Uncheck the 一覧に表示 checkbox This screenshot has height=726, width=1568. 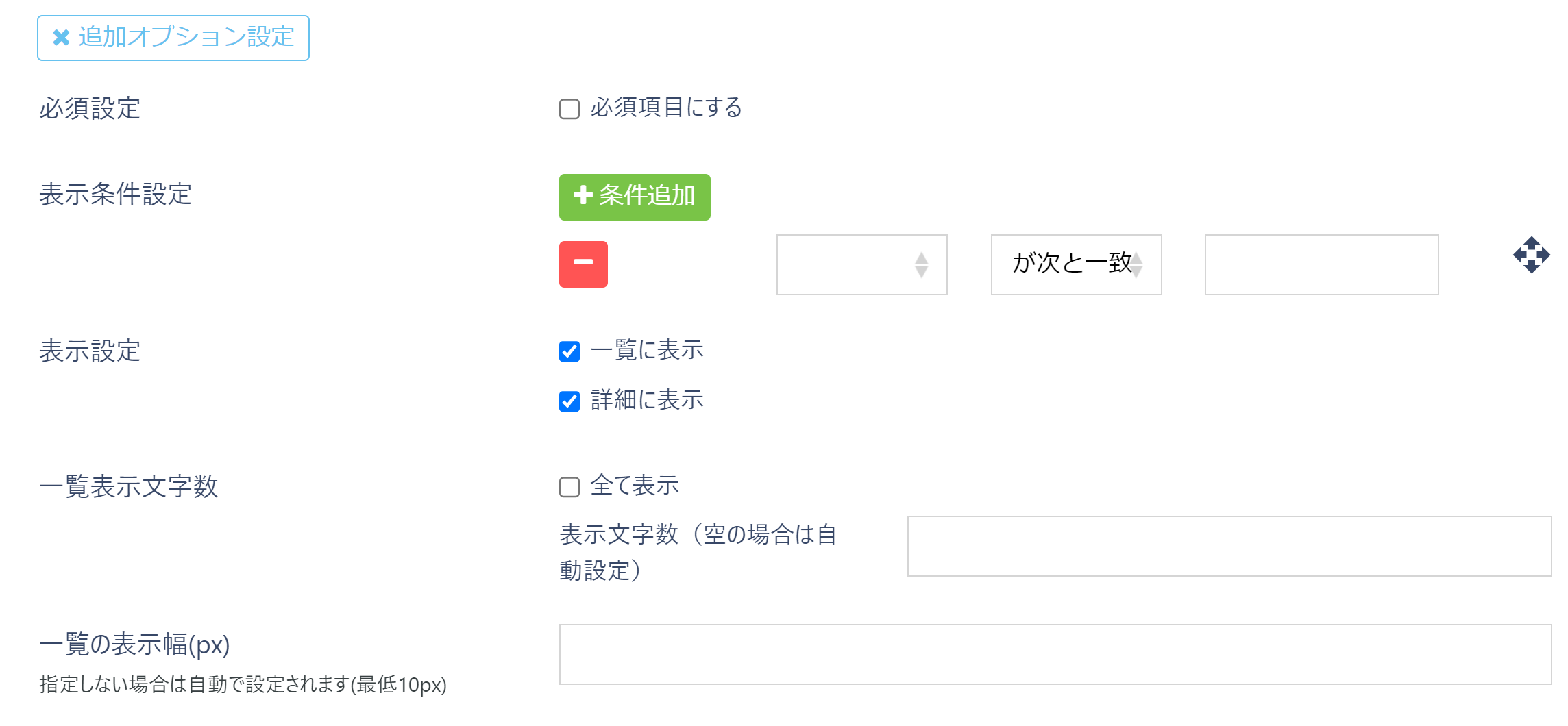(568, 349)
